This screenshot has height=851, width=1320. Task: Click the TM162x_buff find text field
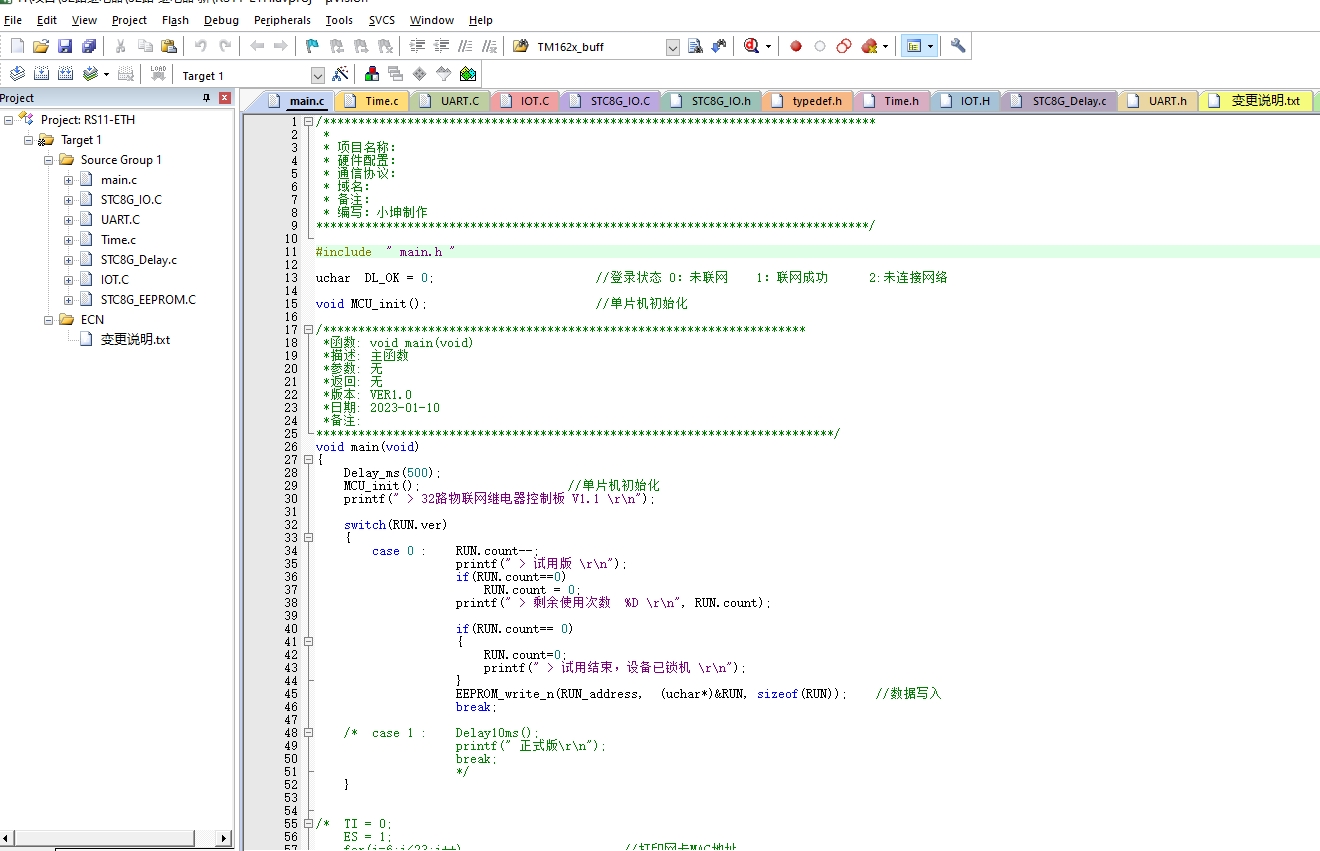pyautogui.click(x=597, y=47)
